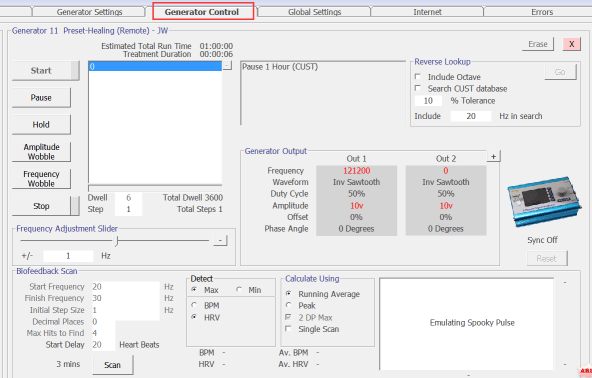This screenshot has height=378, width=592.
Task: Select the BPM radio button
Action: pyautogui.click(x=194, y=305)
